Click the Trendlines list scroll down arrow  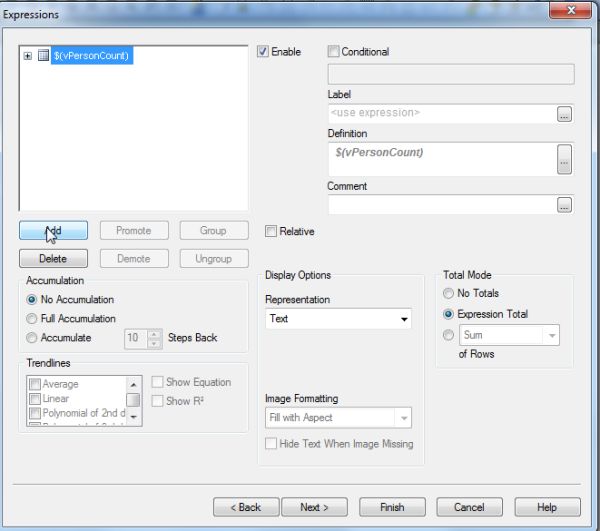click(133, 417)
